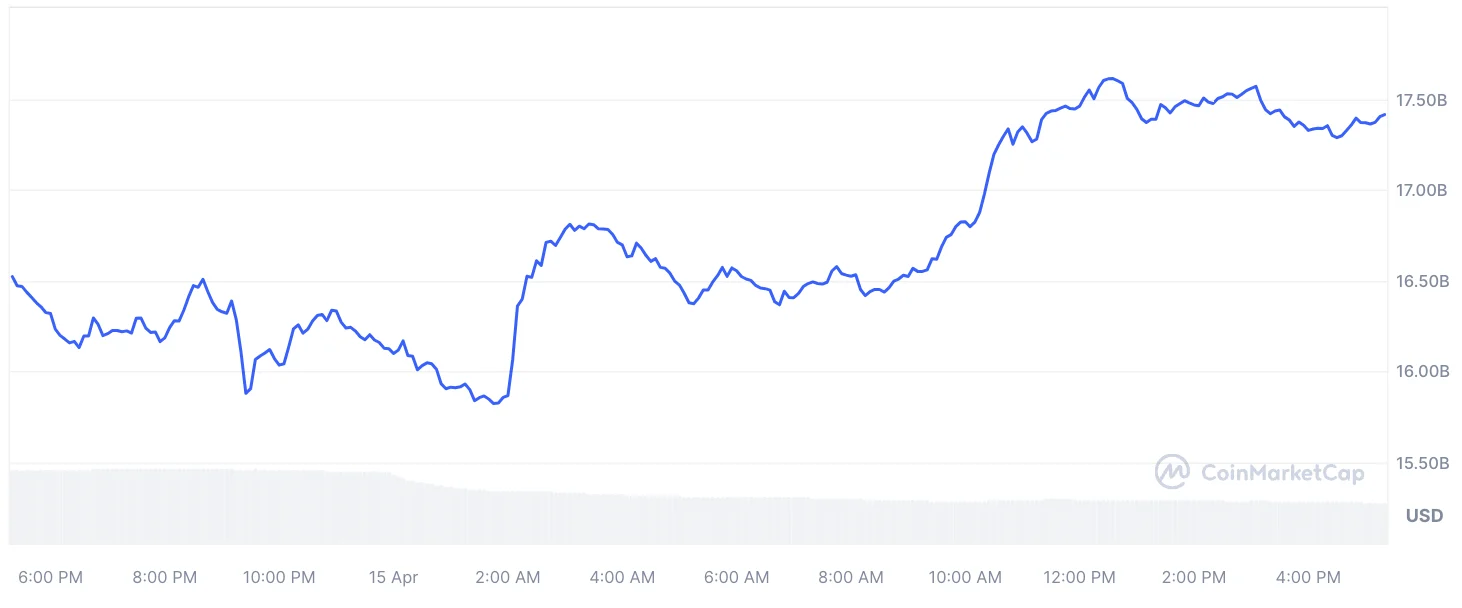Select the 12:00 PM axis label
The height and width of the screenshot is (608, 1462).
(x=1080, y=577)
